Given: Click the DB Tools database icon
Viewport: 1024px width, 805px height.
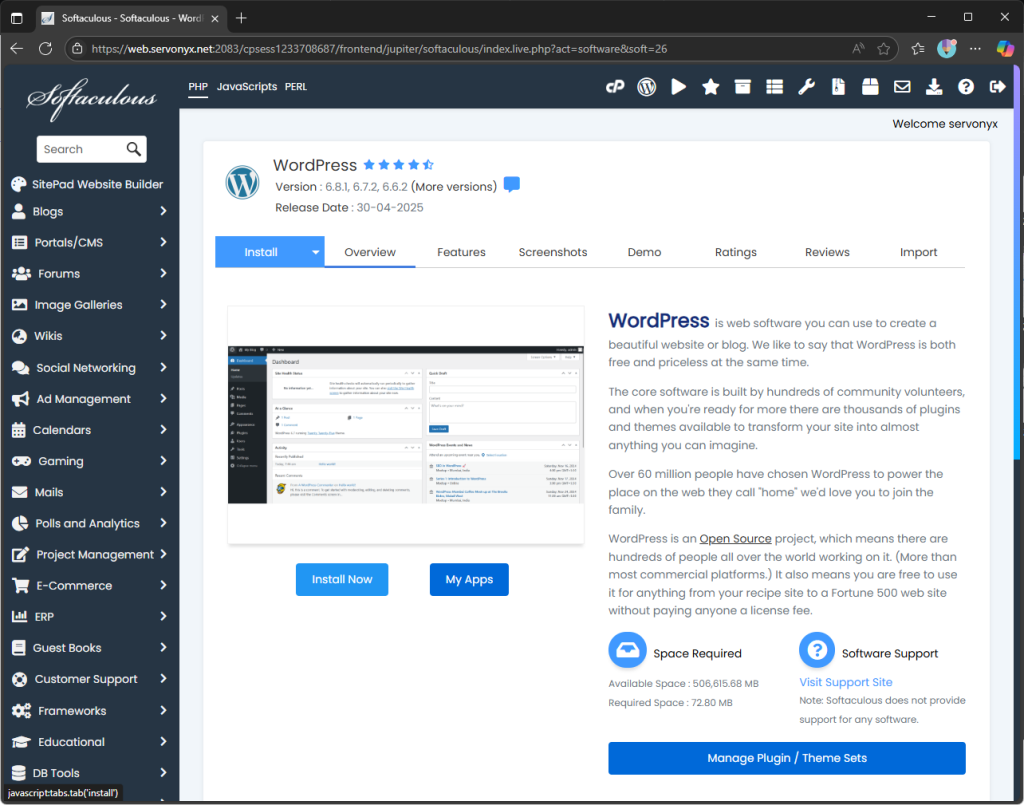Looking at the screenshot, I should [19, 773].
